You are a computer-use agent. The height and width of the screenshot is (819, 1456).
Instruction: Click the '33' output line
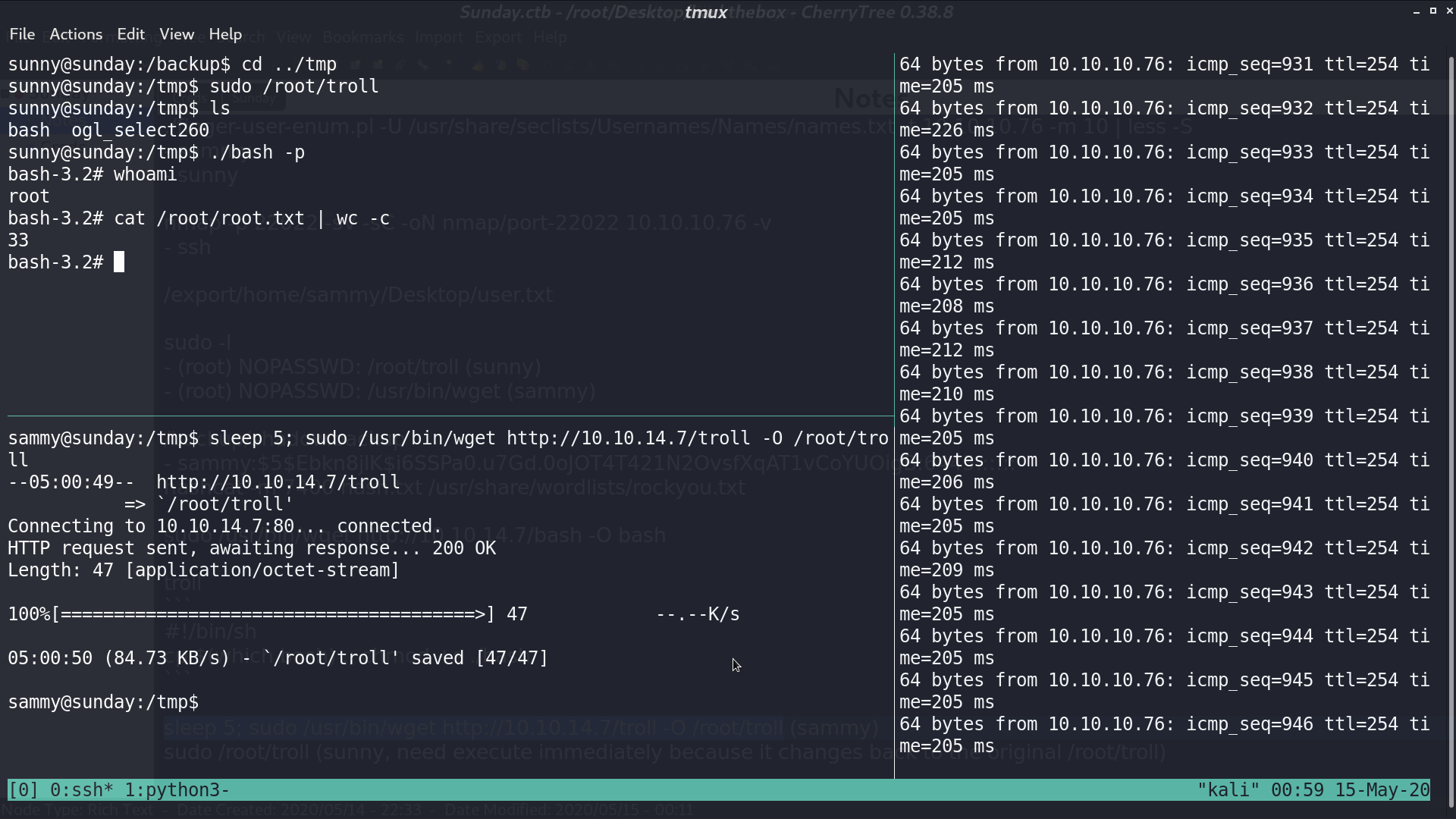[x=18, y=240]
